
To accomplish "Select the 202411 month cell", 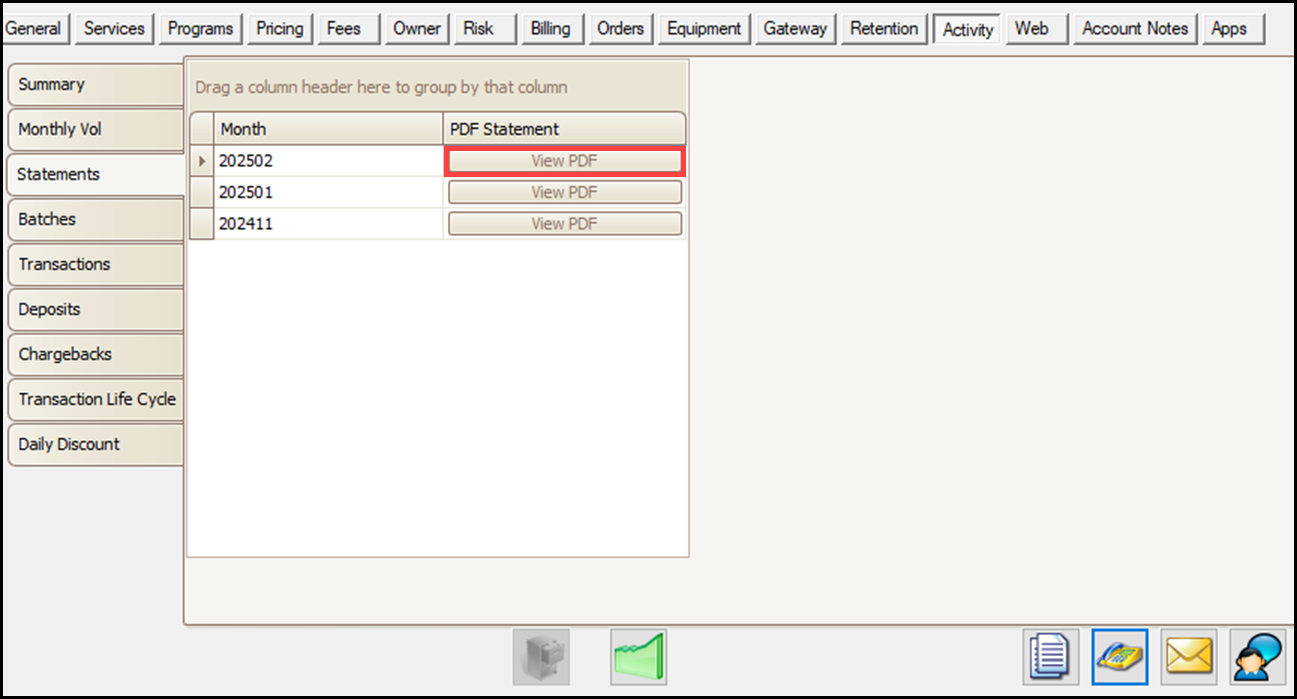I will click(329, 224).
